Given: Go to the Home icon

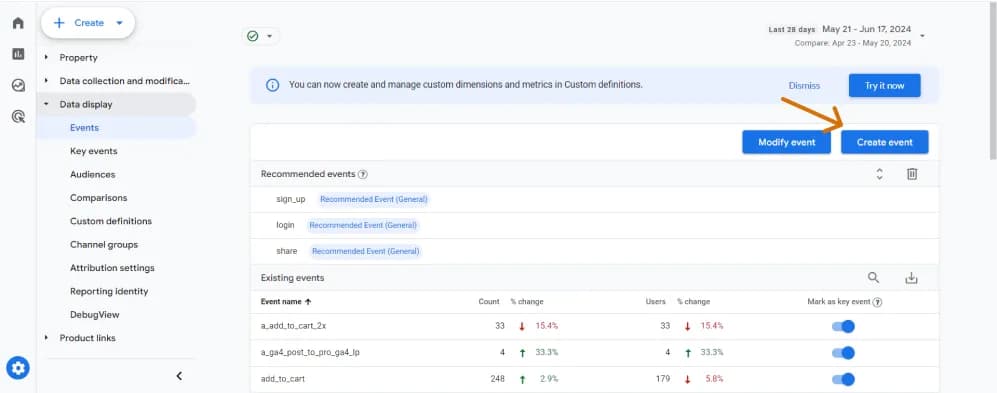Looking at the screenshot, I should click(x=18, y=23).
